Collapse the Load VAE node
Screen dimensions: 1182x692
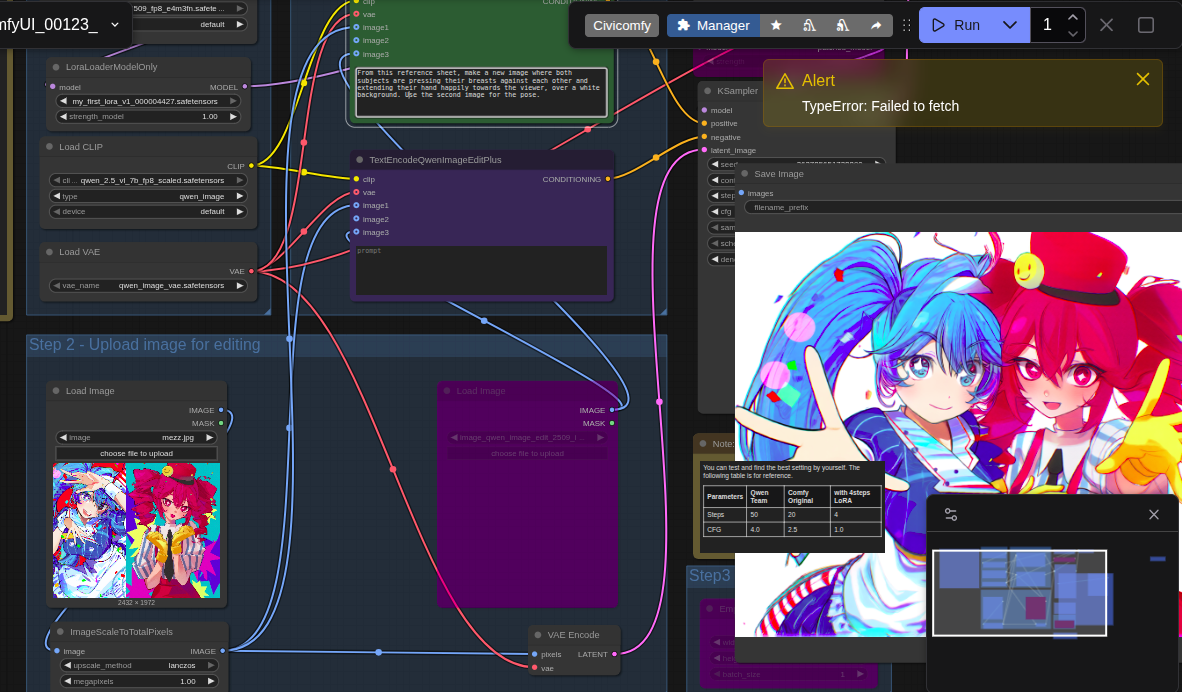(50, 253)
